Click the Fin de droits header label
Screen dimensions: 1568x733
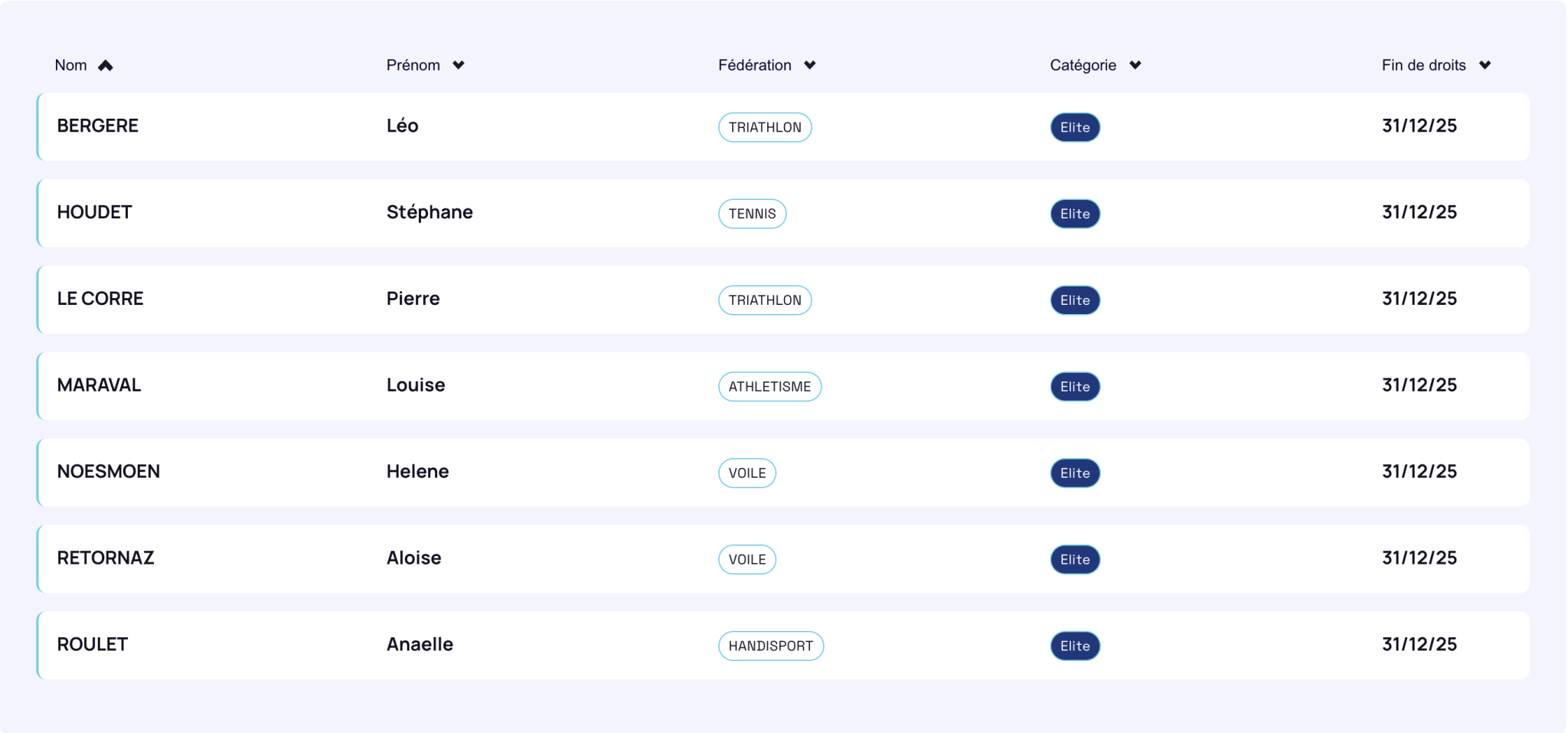coord(1424,65)
